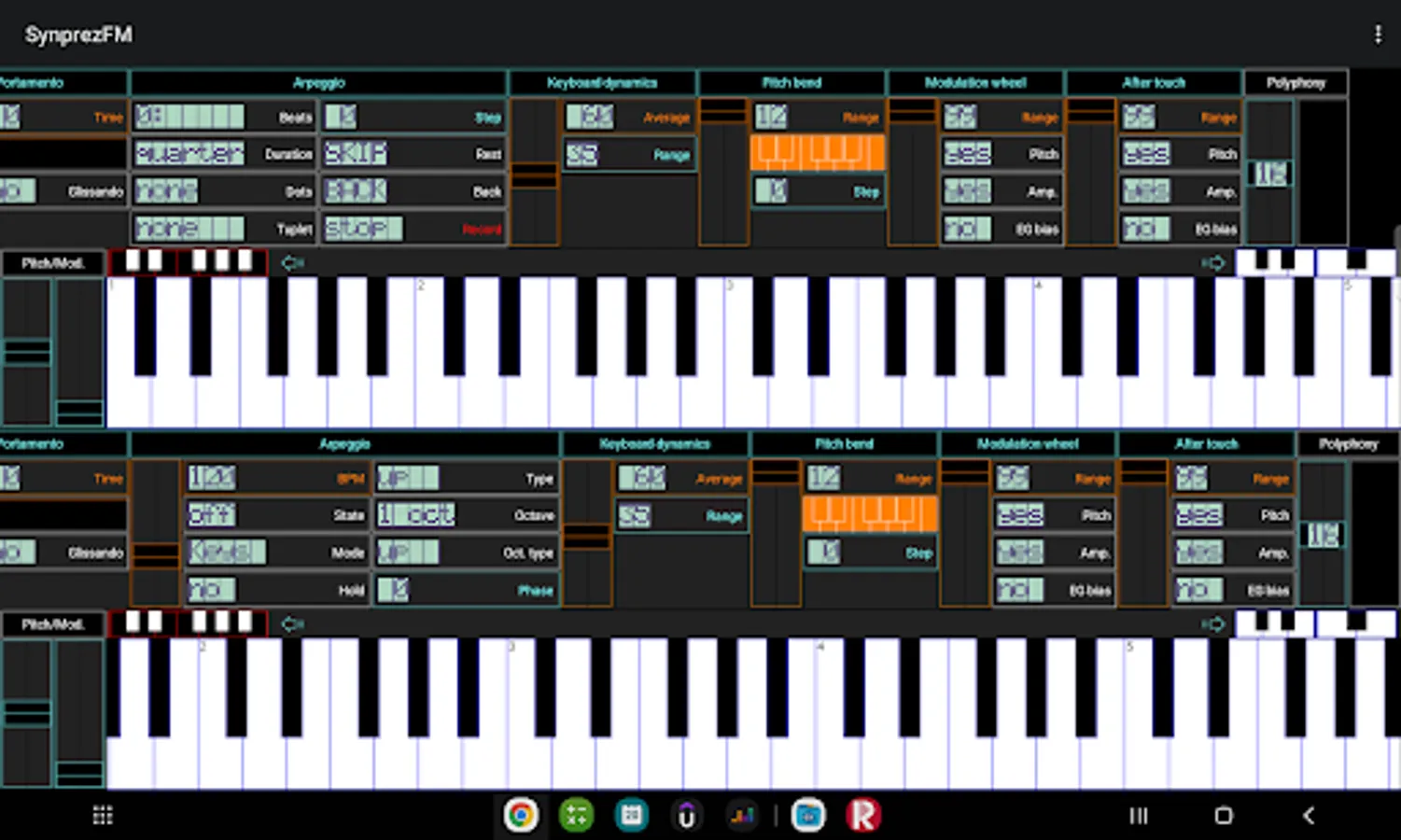Click the upper Pitch bend vertical slider
Image resolution: width=1401 pixels, height=840 pixels.
point(723,172)
